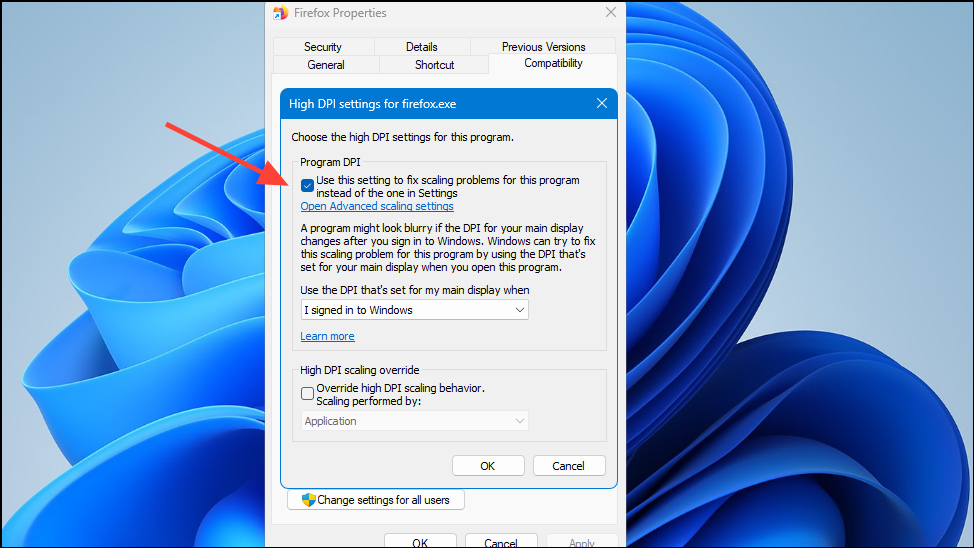
Task: Follow the Learn more link
Action: click(x=327, y=336)
